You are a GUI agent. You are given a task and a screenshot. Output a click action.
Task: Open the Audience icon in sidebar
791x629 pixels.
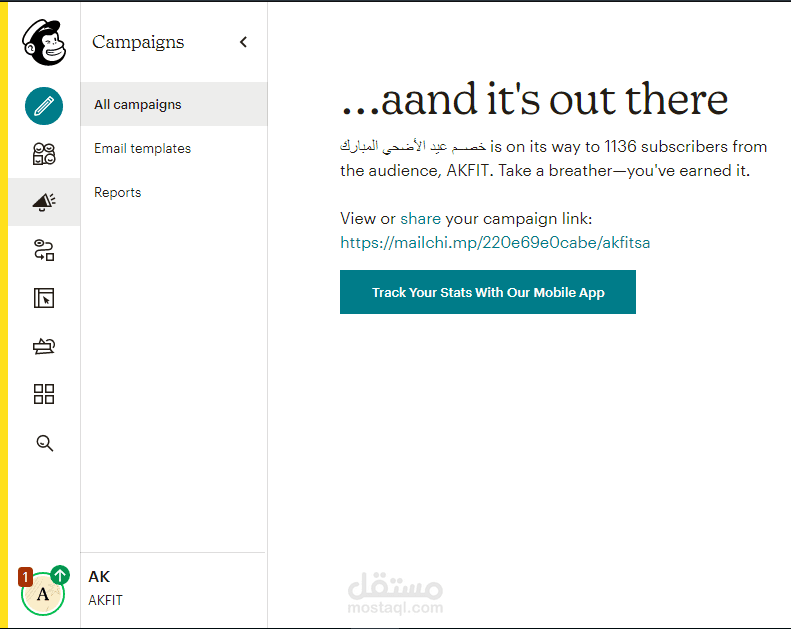tap(44, 154)
